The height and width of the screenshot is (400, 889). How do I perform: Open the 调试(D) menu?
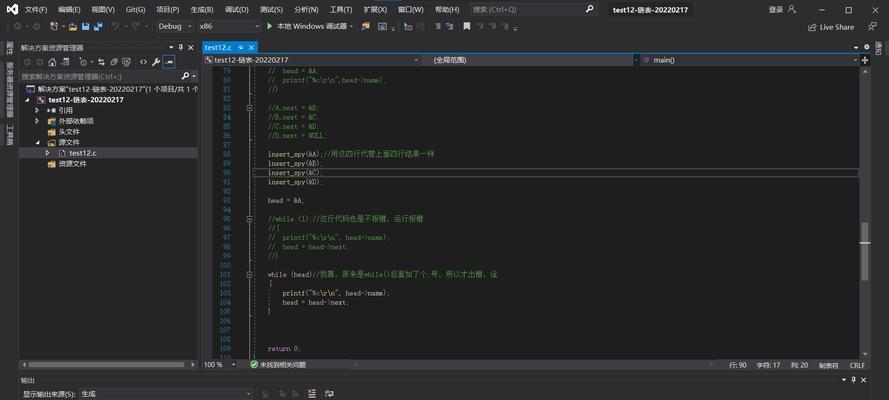pyautogui.click(x=236, y=10)
